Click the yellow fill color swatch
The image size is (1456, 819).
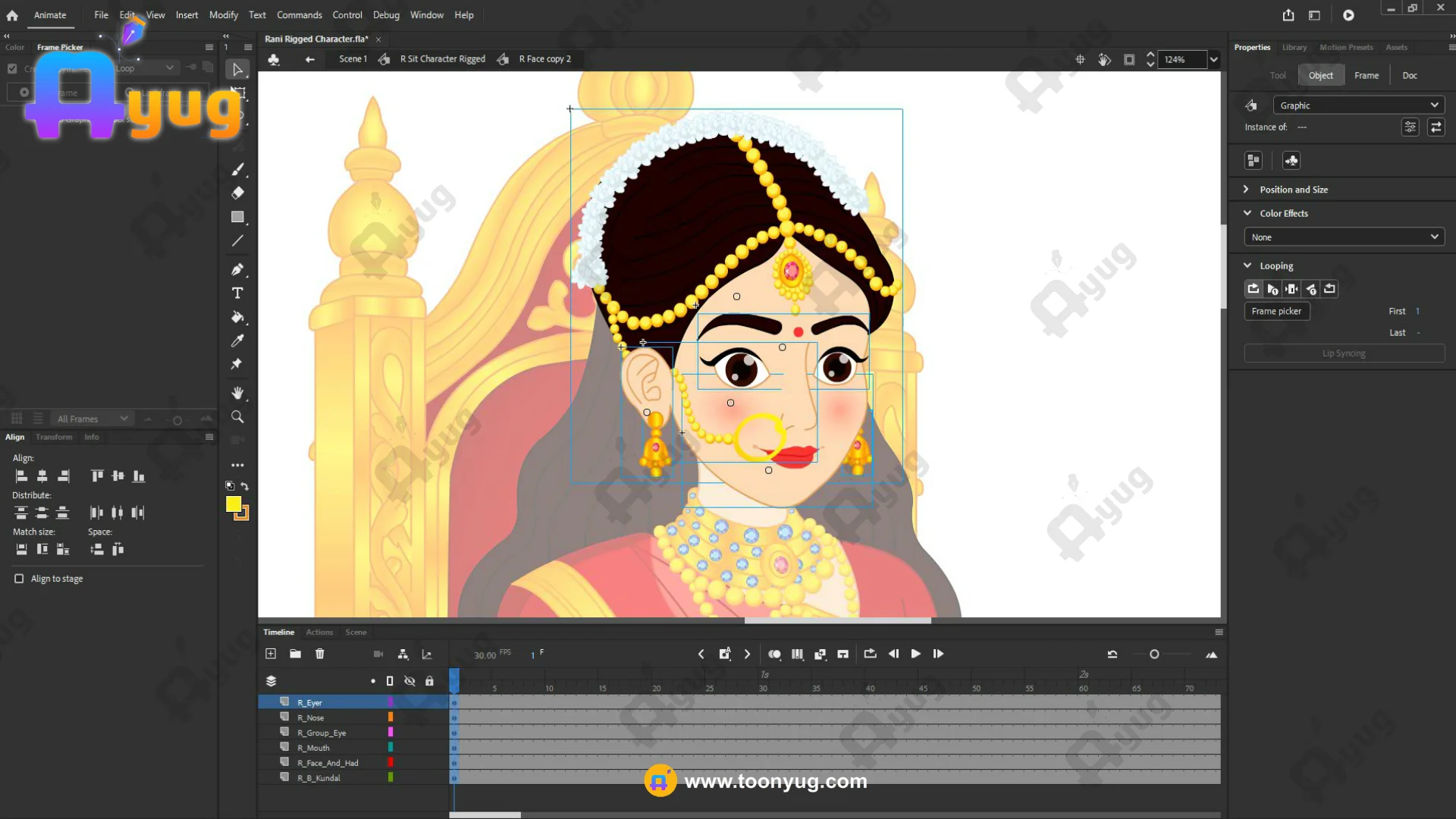click(x=234, y=505)
